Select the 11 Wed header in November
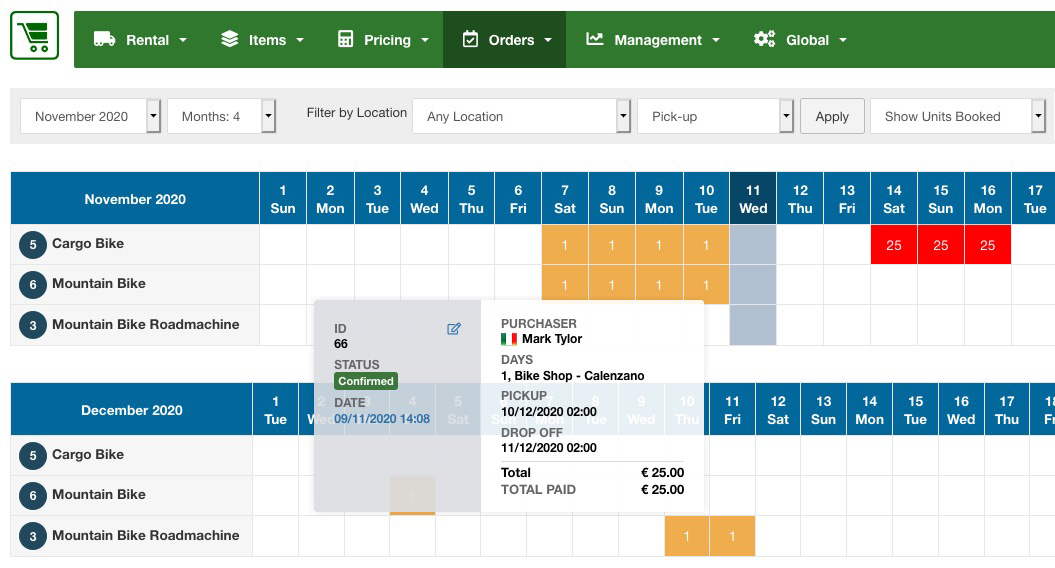This screenshot has height=568, width=1055. click(753, 199)
